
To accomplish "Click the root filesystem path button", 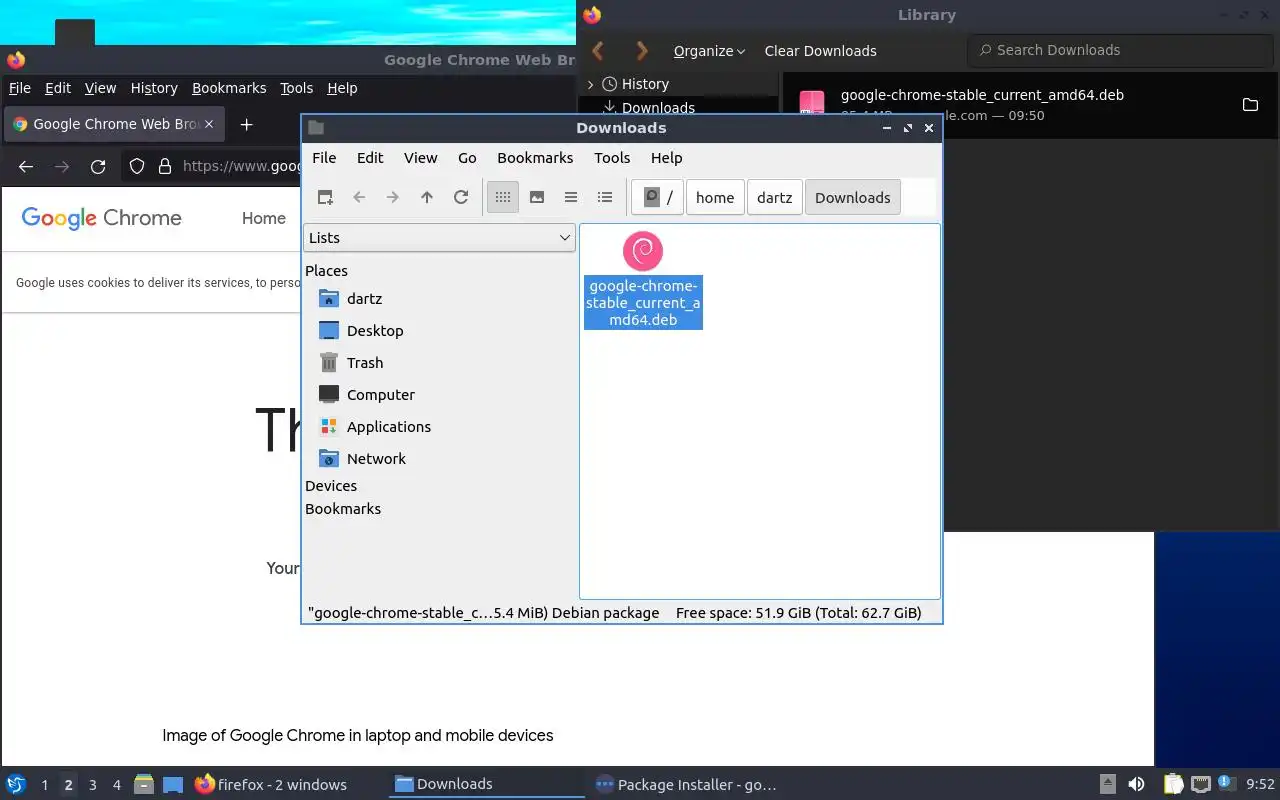I will [x=658, y=197].
